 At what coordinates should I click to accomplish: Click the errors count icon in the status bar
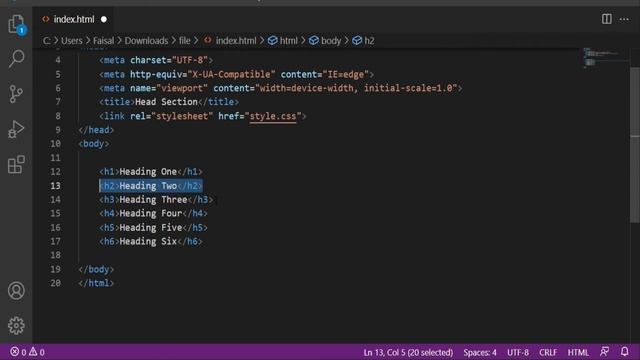(15, 351)
